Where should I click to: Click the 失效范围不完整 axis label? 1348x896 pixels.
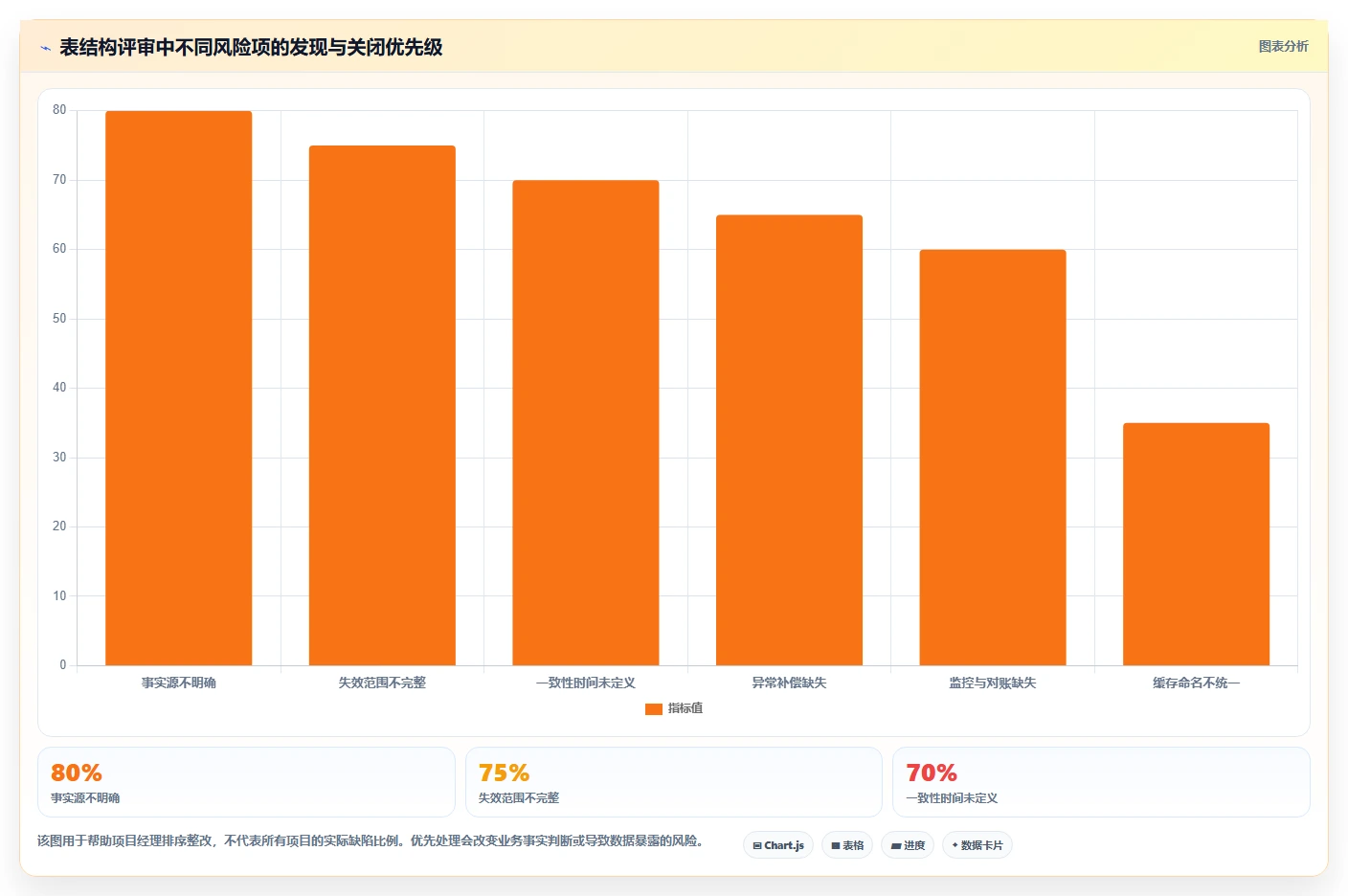point(382,683)
